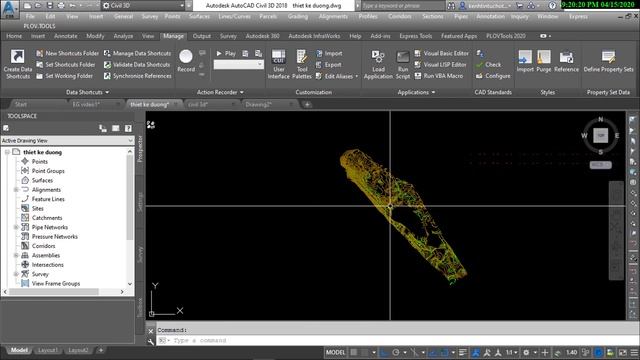Open the Surfaces menu
This screenshot has width=640, height=360.
pyautogui.click(x=199, y=16)
